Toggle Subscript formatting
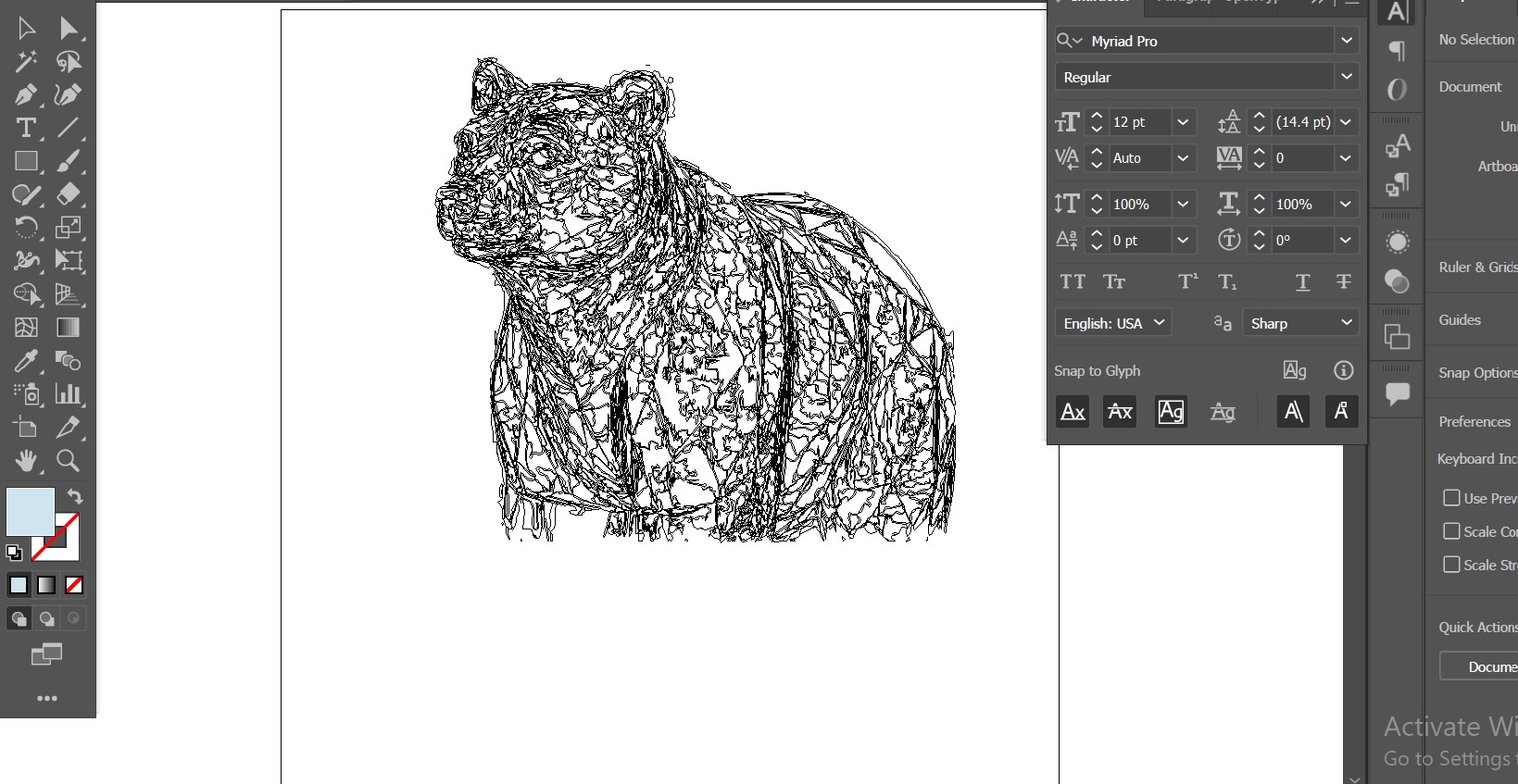The image size is (1518, 784). point(1227,282)
